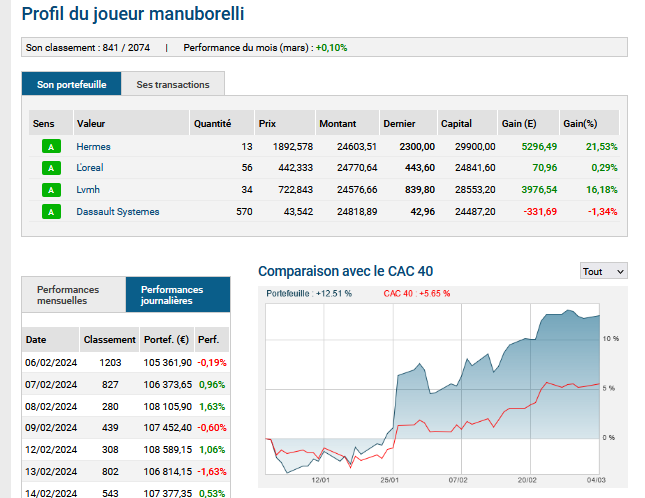
Task: Click the date 12/02/2024 row
Action: [126, 449]
